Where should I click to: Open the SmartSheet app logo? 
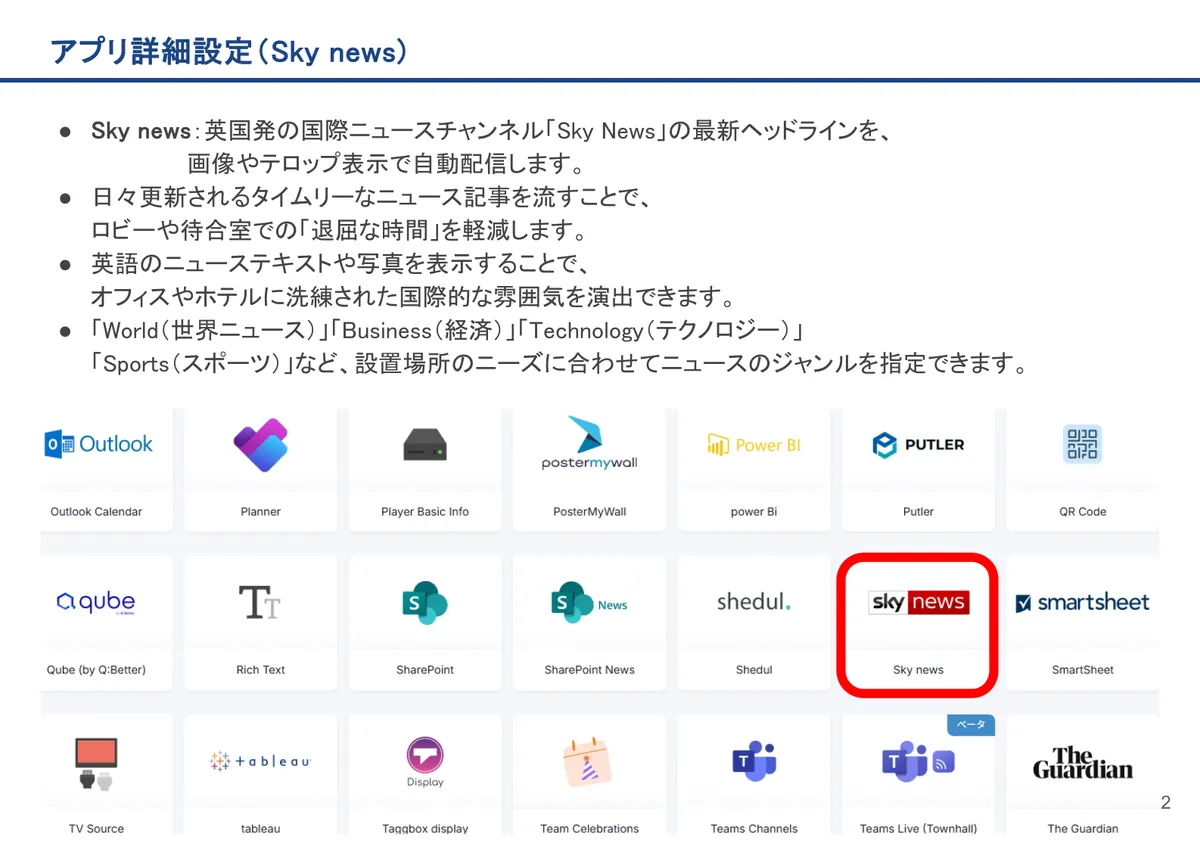pos(1082,602)
